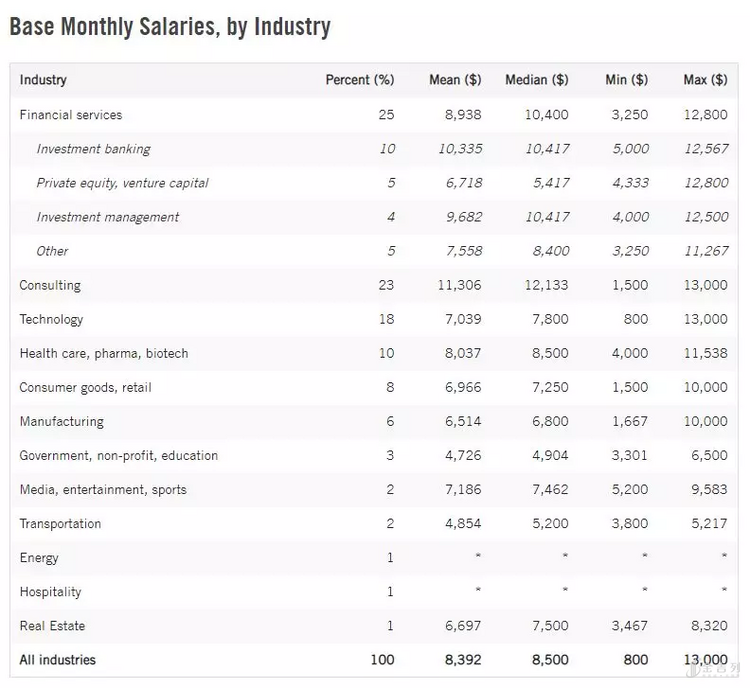Select the Percent (%) column header
This screenshot has height=688, width=750.
(x=360, y=80)
